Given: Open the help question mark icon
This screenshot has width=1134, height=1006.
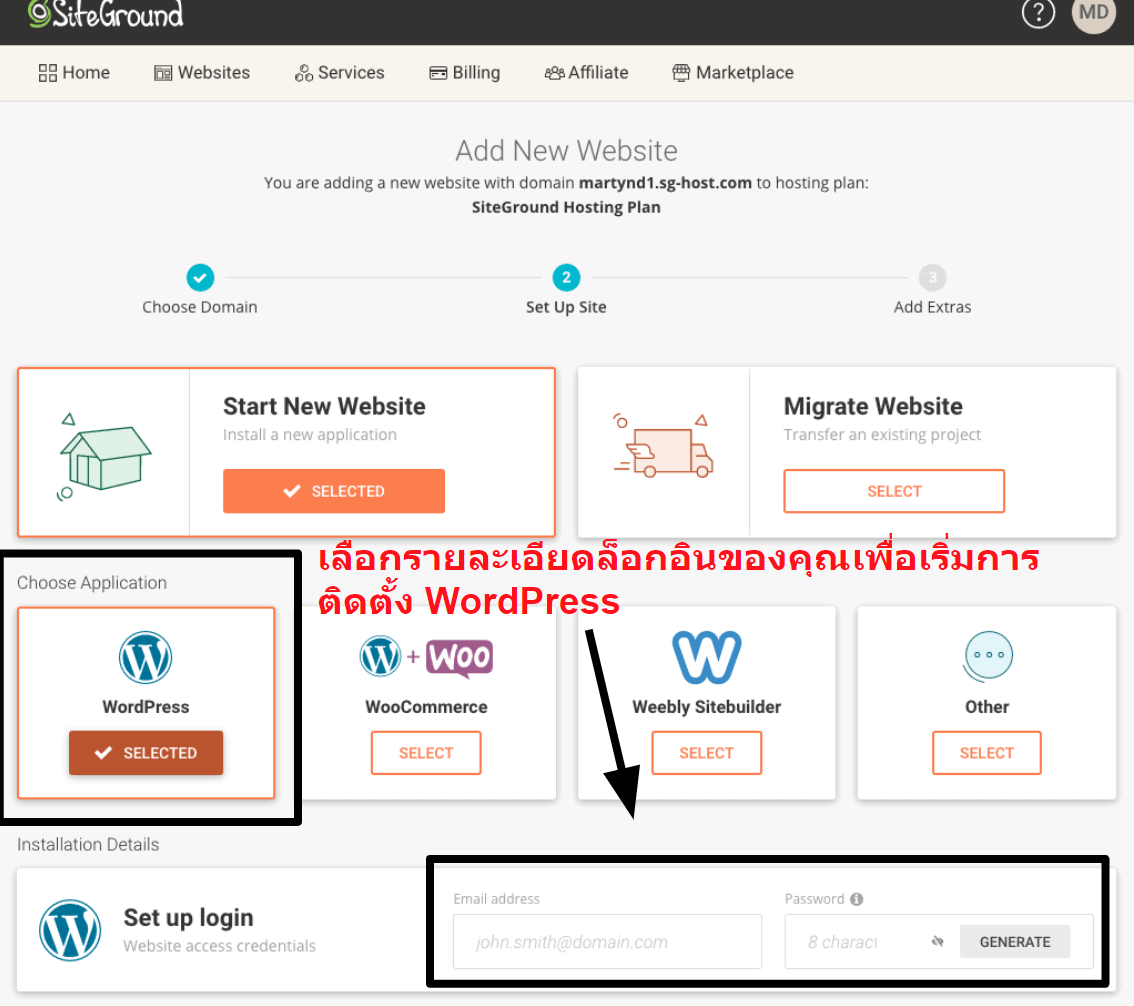Looking at the screenshot, I should tap(1038, 13).
